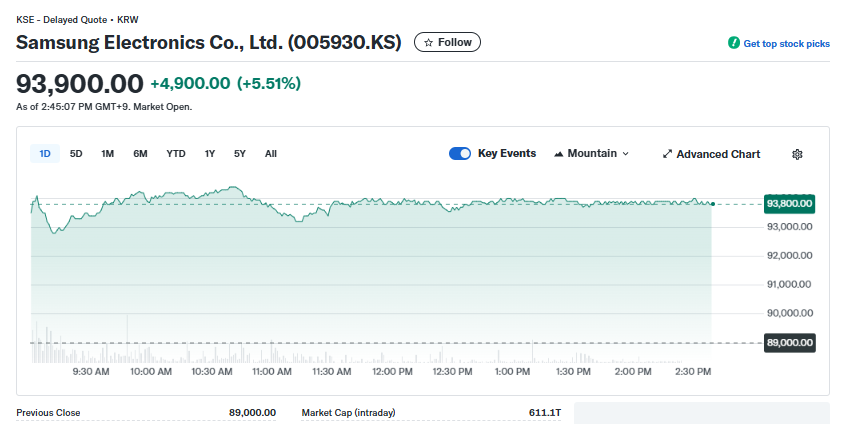Image resolution: width=846 pixels, height=424 pixels.
Task: Choose the 6M chart range
Action: [x=140, y=154]
